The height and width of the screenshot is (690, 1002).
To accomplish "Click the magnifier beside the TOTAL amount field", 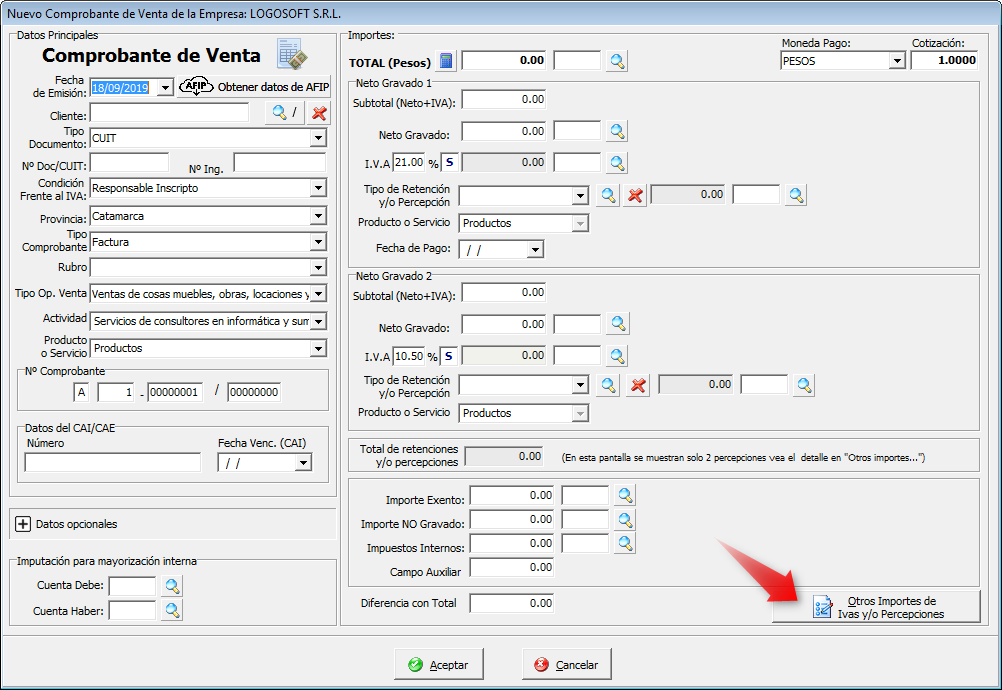I will [x=618, y=61].
